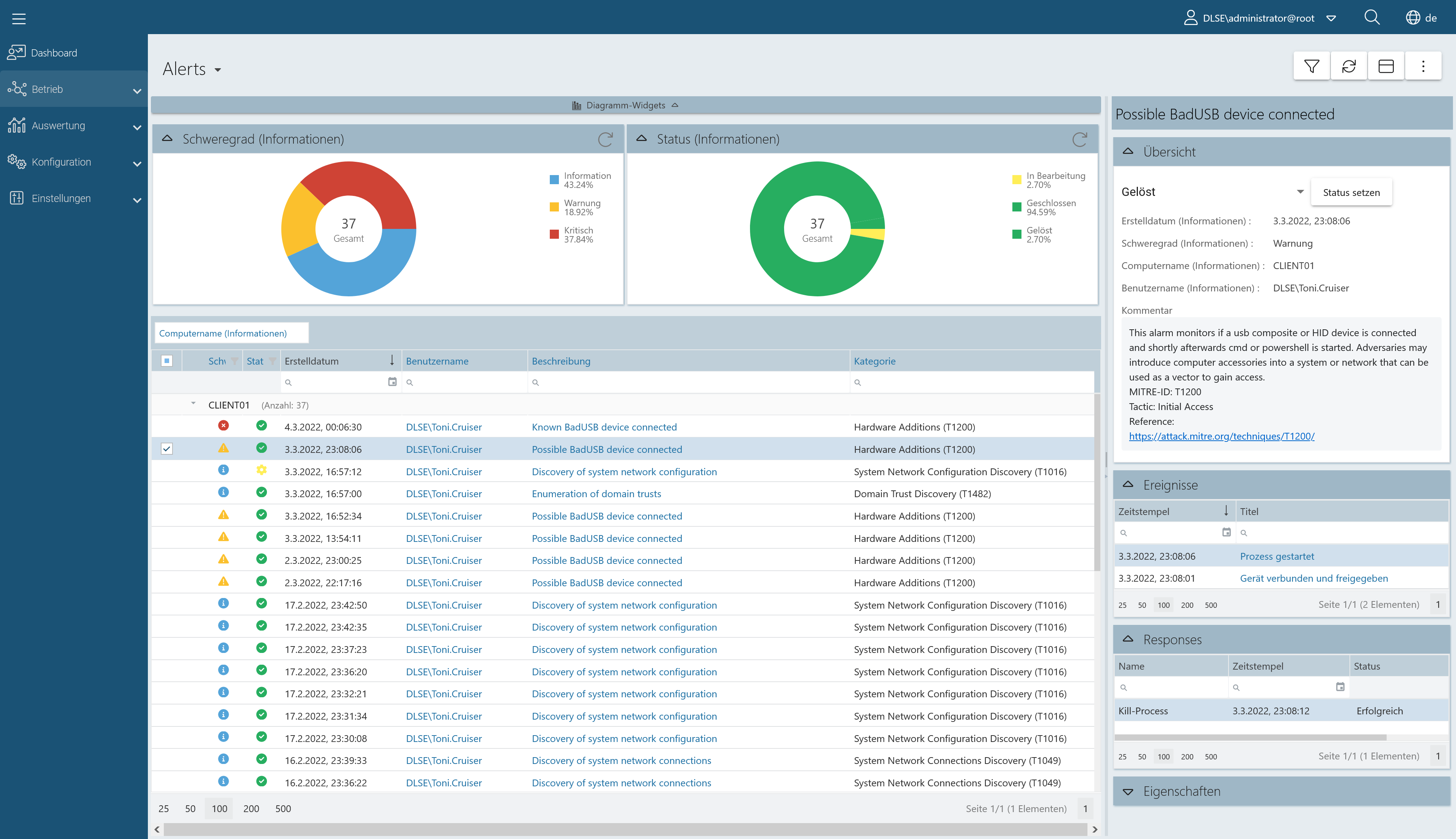Open Enumeration of domain trusts alert
1456x839 pixels.
click(x=596, y=494)
